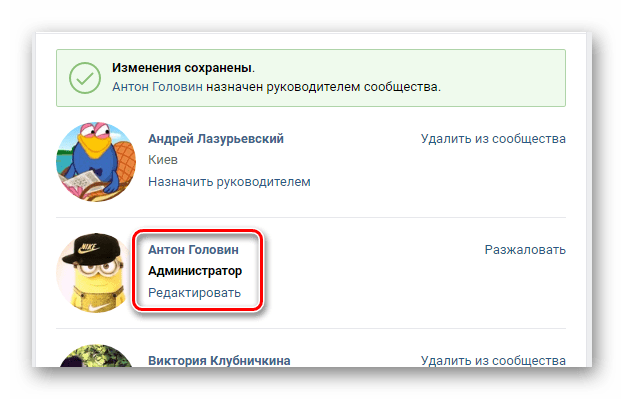Select the Администратор role label
The width and height of the screenshot is (624, 399).
tap(195, 271)
